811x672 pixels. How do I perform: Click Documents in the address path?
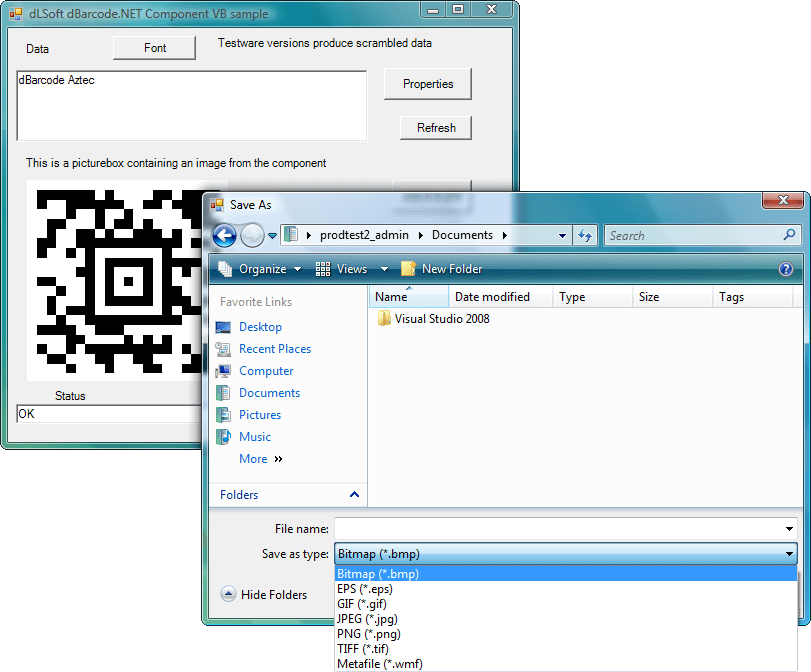(462, 235)
